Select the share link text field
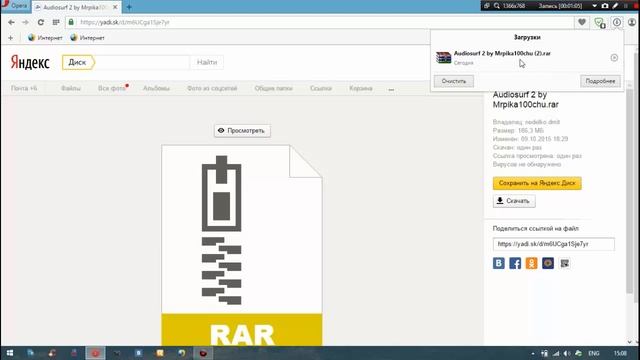 [x=553, y=244]
